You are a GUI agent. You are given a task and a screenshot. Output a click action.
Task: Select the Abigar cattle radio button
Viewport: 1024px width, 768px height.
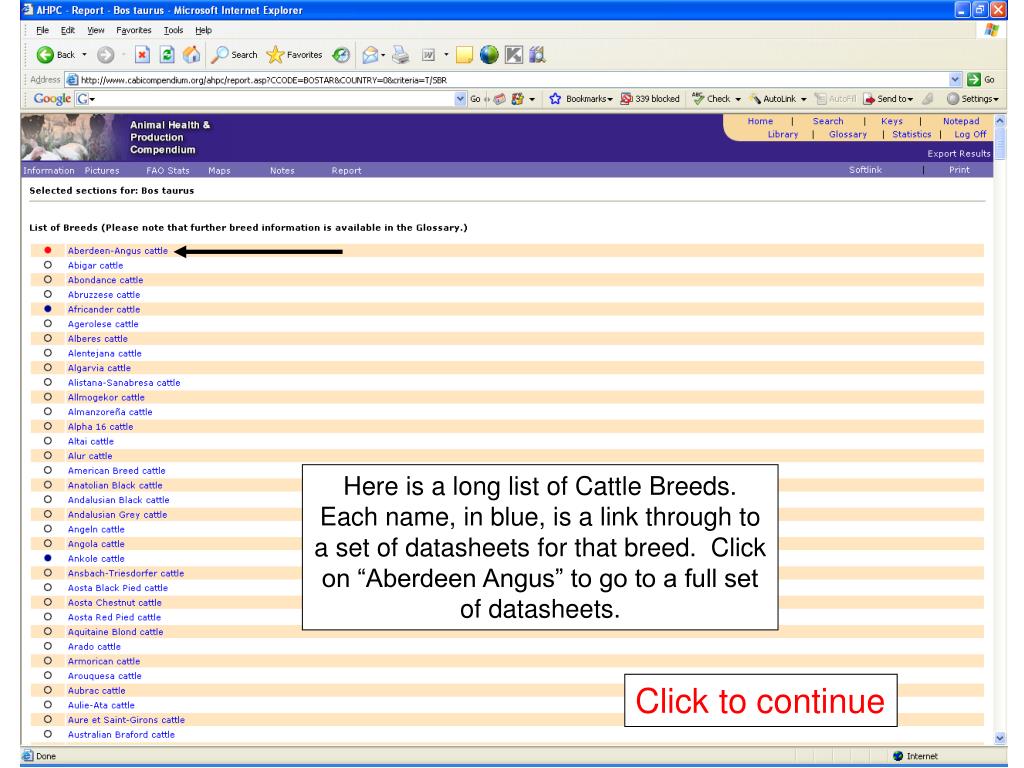[48, 266]
